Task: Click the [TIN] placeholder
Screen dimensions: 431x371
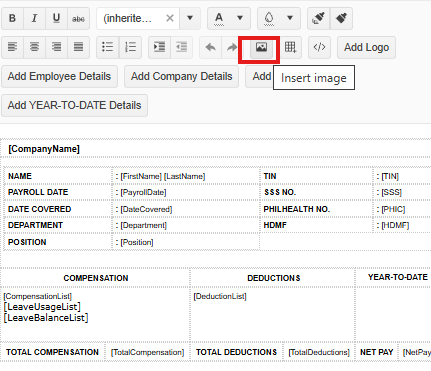Action: click(390, 176)
